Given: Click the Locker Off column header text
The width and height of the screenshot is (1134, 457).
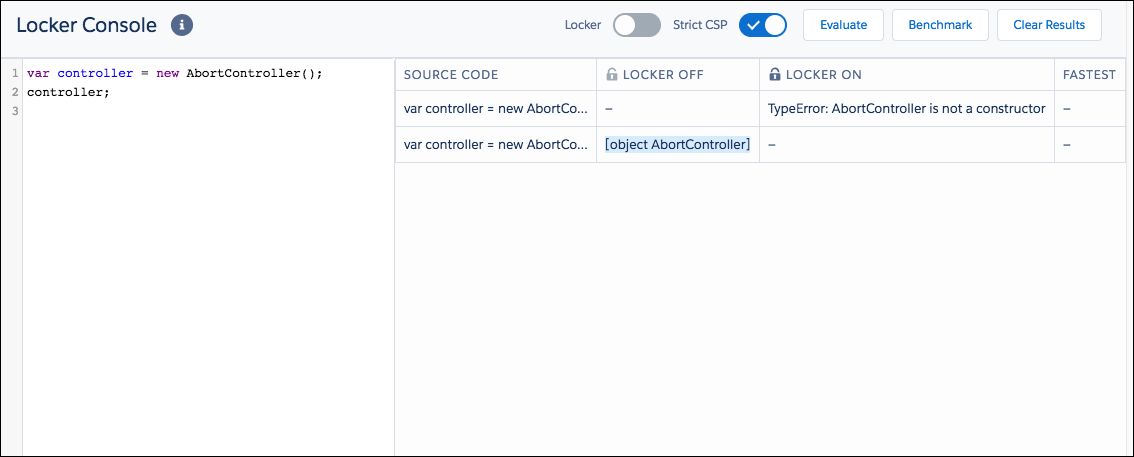Looking at the screenshot, I should click(663, 74).
